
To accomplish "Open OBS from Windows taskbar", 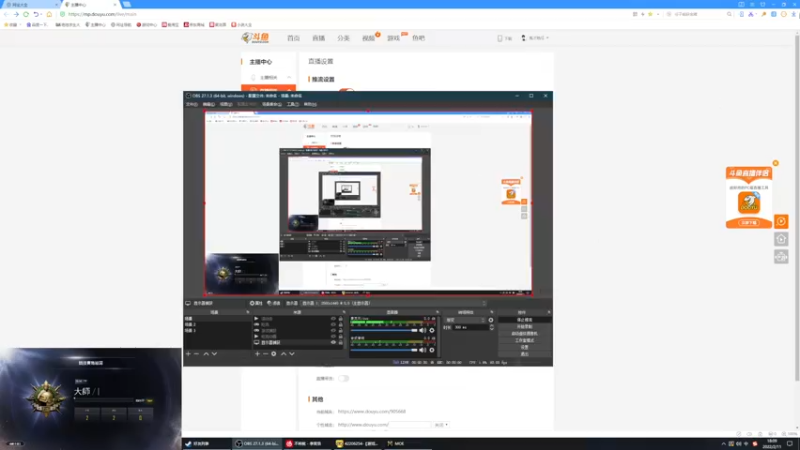I will click(257, 443).
